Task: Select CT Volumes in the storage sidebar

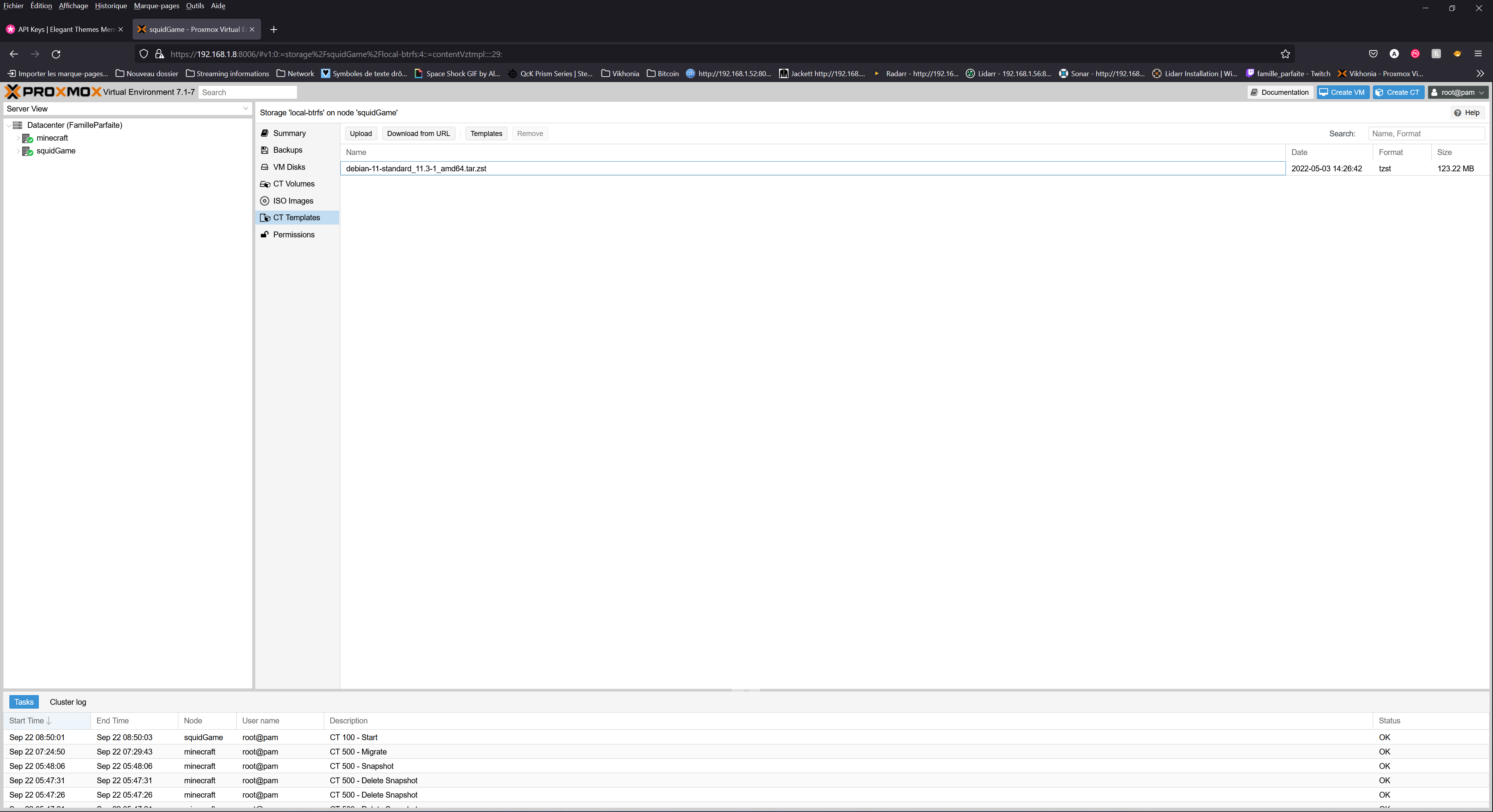Action: 293,183
